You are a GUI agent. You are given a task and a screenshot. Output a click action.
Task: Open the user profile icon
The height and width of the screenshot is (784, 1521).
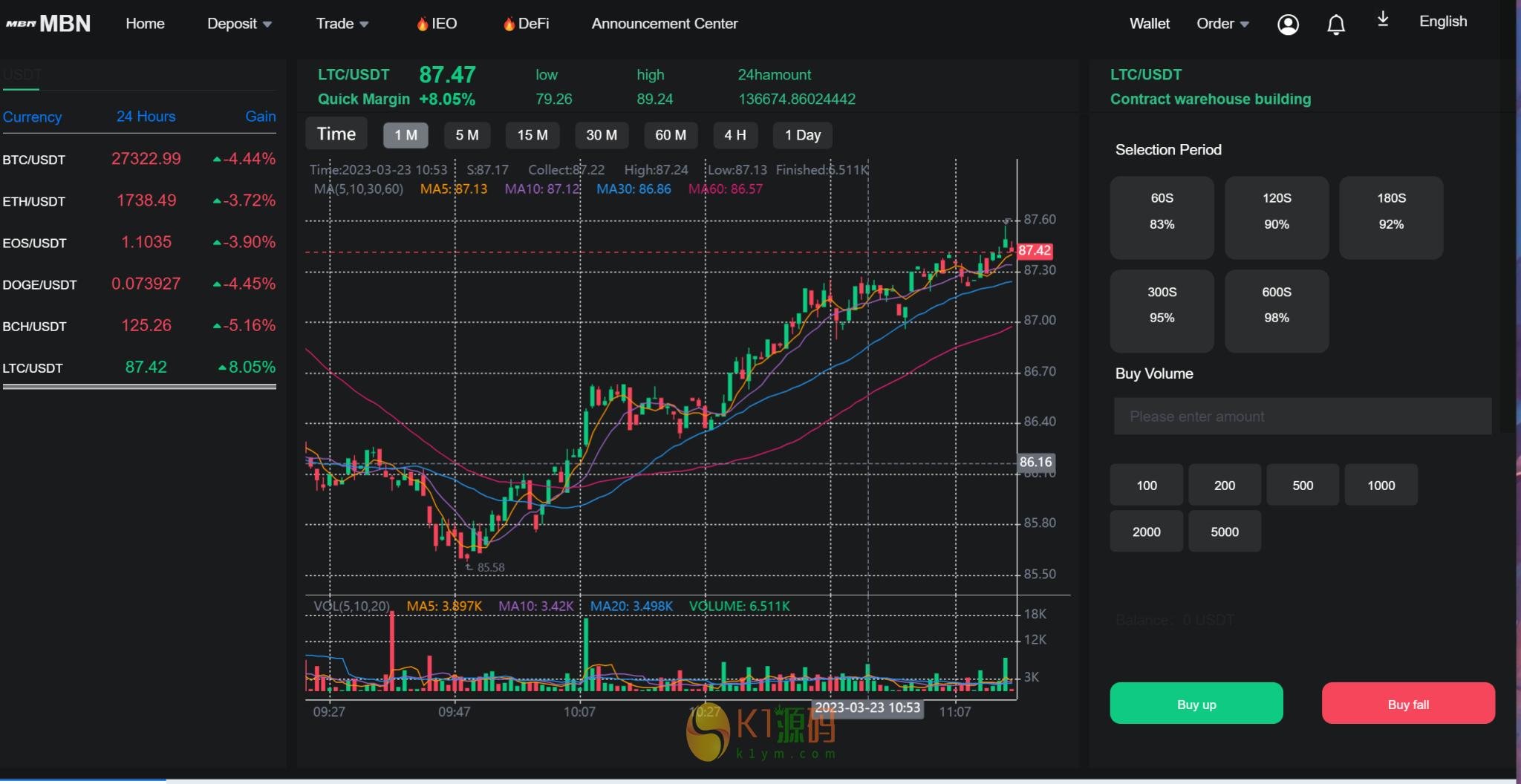pyautogui.click(x=1288, y=24)
